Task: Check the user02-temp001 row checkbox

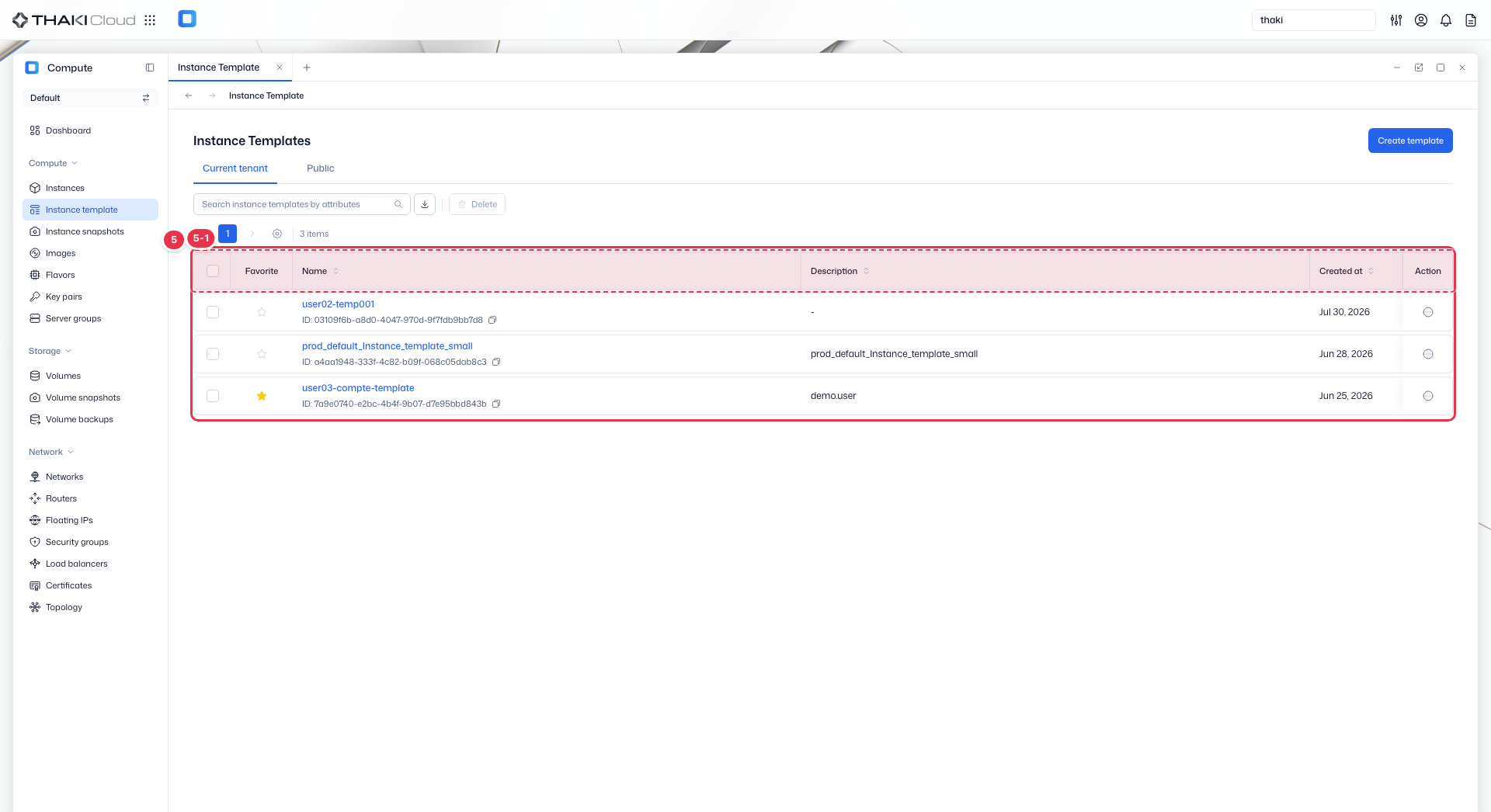Action: [213, 312]
